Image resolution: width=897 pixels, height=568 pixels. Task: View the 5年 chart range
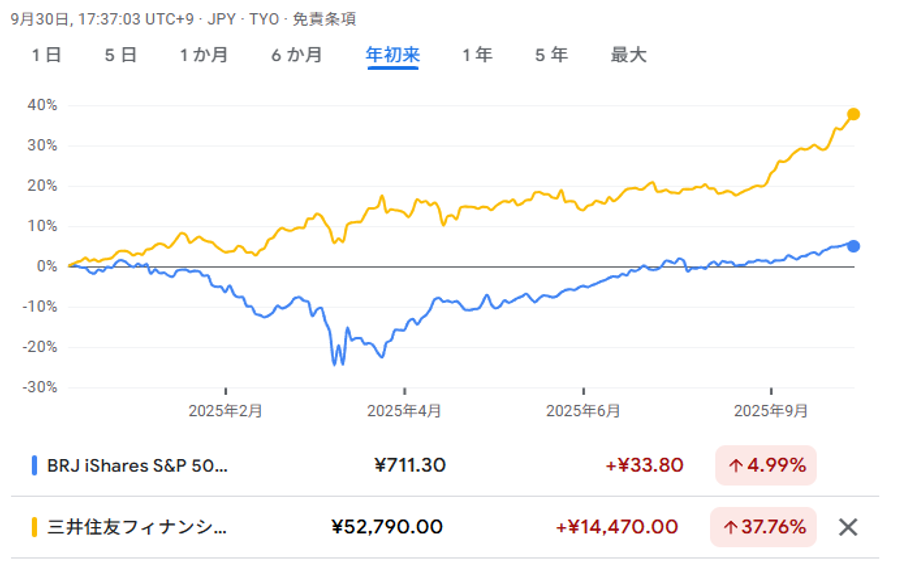point(551,55)
